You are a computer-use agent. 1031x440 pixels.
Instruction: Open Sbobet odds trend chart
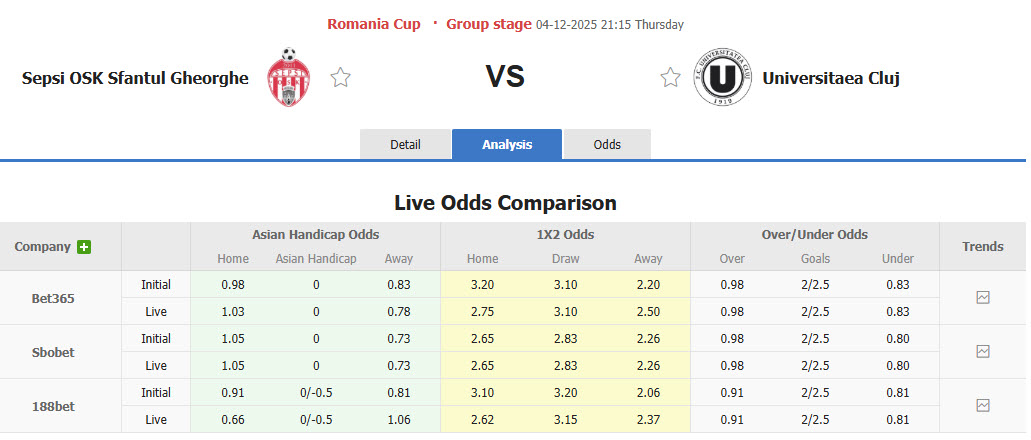pos(983,352)
